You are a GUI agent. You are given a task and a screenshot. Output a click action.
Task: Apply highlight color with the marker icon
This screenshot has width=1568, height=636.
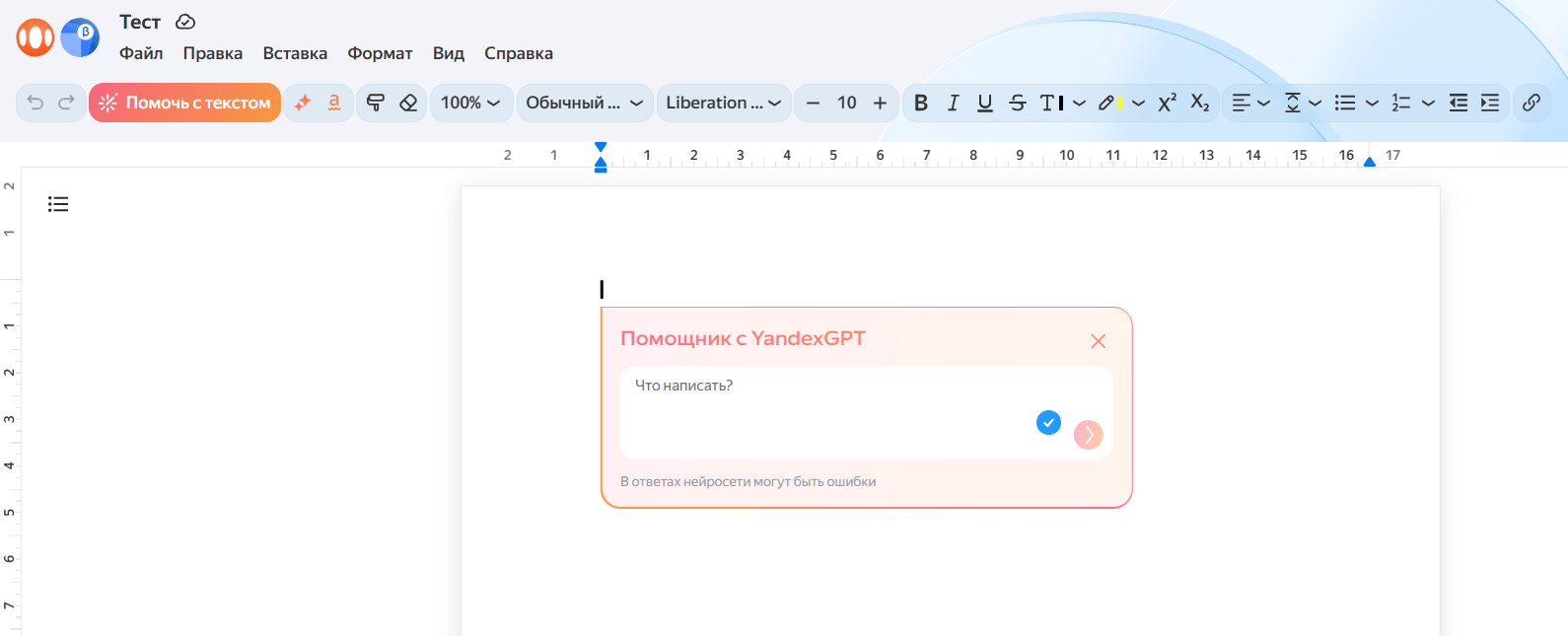click(x=1109, y=103)
